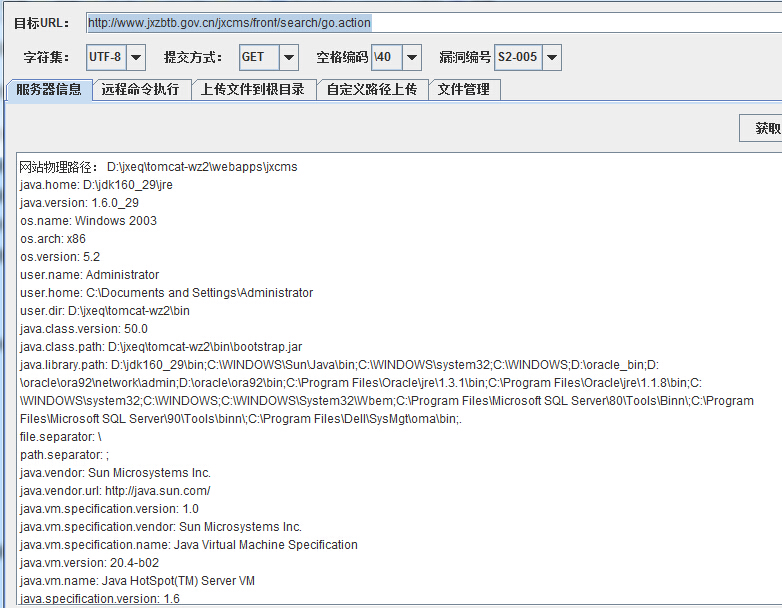Screen dimensions: 782x608
Task: Click the 获取 button
Action: (x=761, y=128)
